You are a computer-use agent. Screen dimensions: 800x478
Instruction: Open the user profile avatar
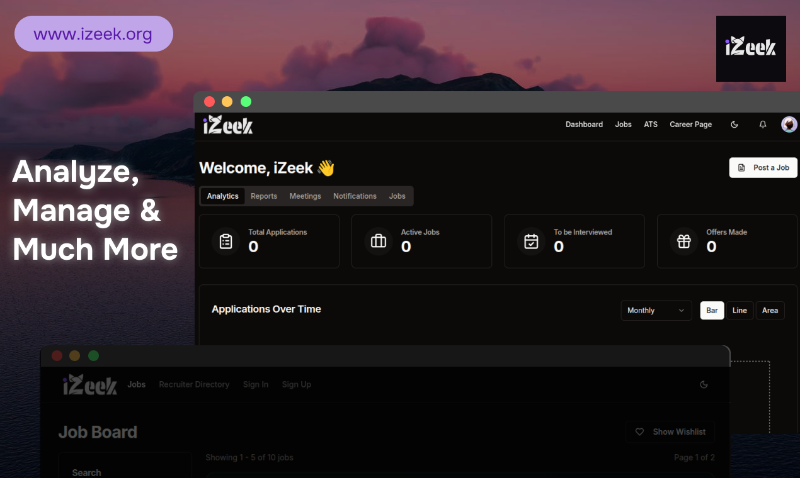789,125
